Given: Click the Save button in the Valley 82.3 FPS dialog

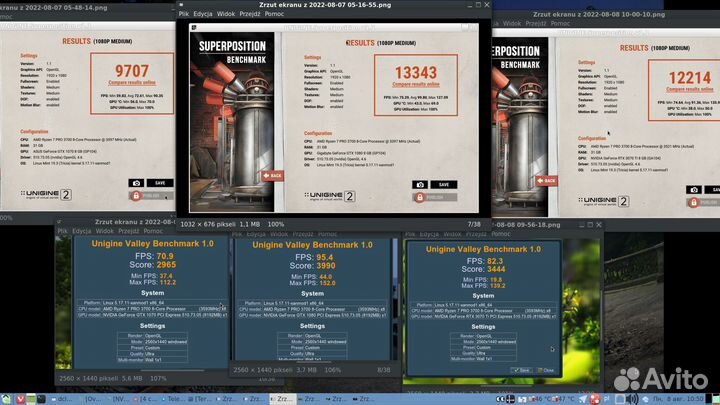Looking at the screenshot, I should click(522, 370).
